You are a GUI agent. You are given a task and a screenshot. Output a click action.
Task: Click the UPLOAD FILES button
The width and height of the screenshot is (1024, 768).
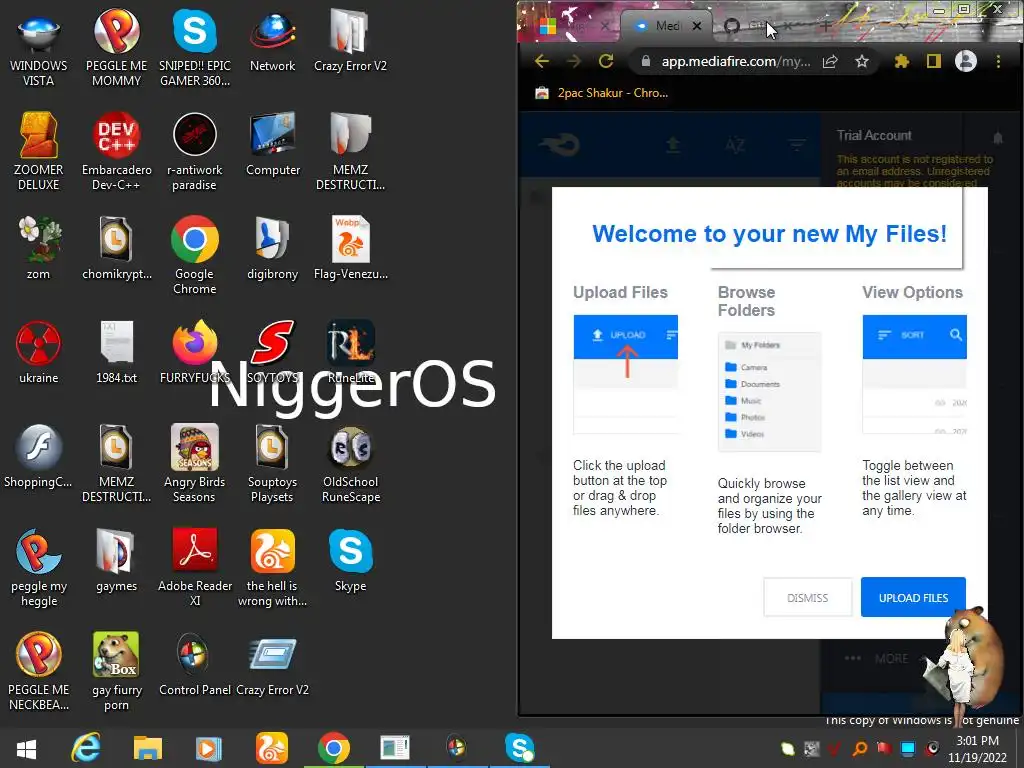913,598
